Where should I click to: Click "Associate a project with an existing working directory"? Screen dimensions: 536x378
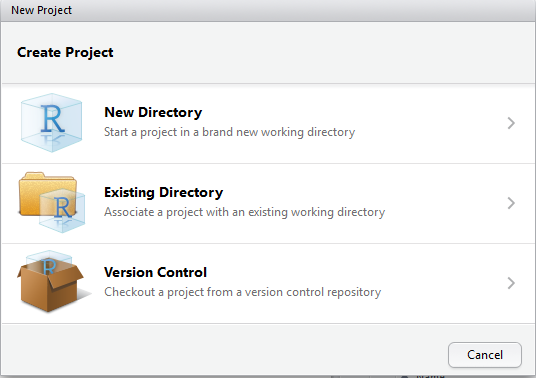[244, 212]
